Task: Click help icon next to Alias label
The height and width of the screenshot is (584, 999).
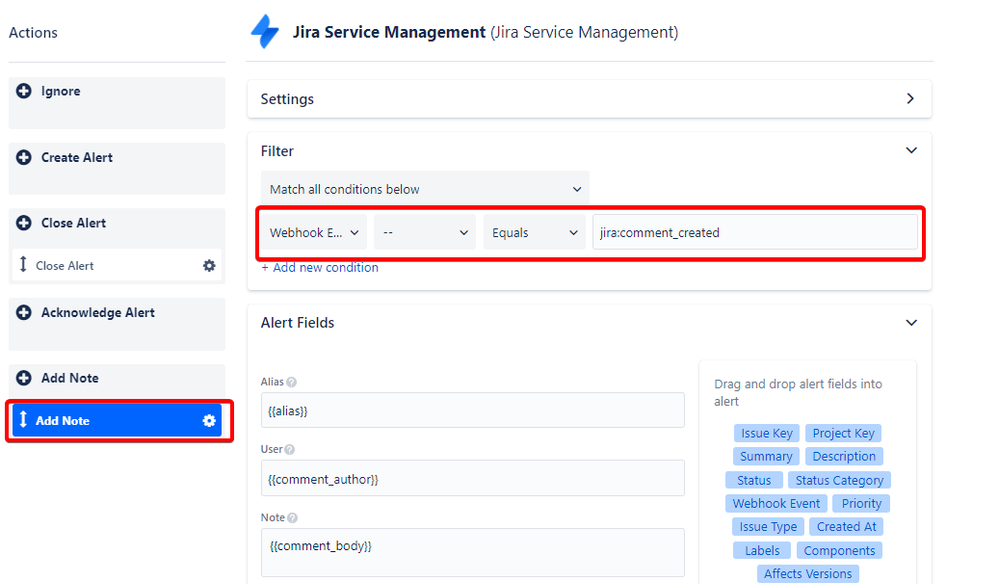Action: (x=291, y=382)
